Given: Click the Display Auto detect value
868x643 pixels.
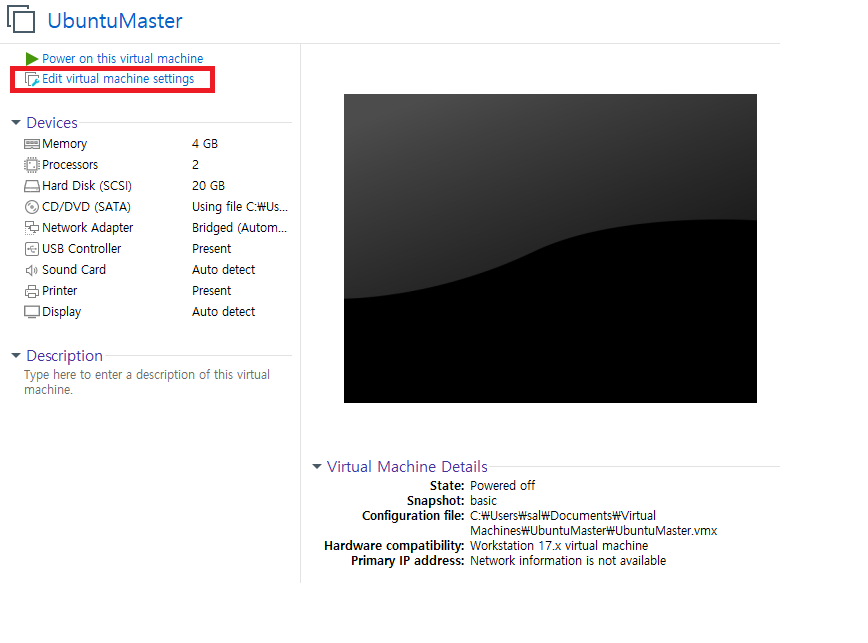Looking at the screenshot, I should (224, 312).
